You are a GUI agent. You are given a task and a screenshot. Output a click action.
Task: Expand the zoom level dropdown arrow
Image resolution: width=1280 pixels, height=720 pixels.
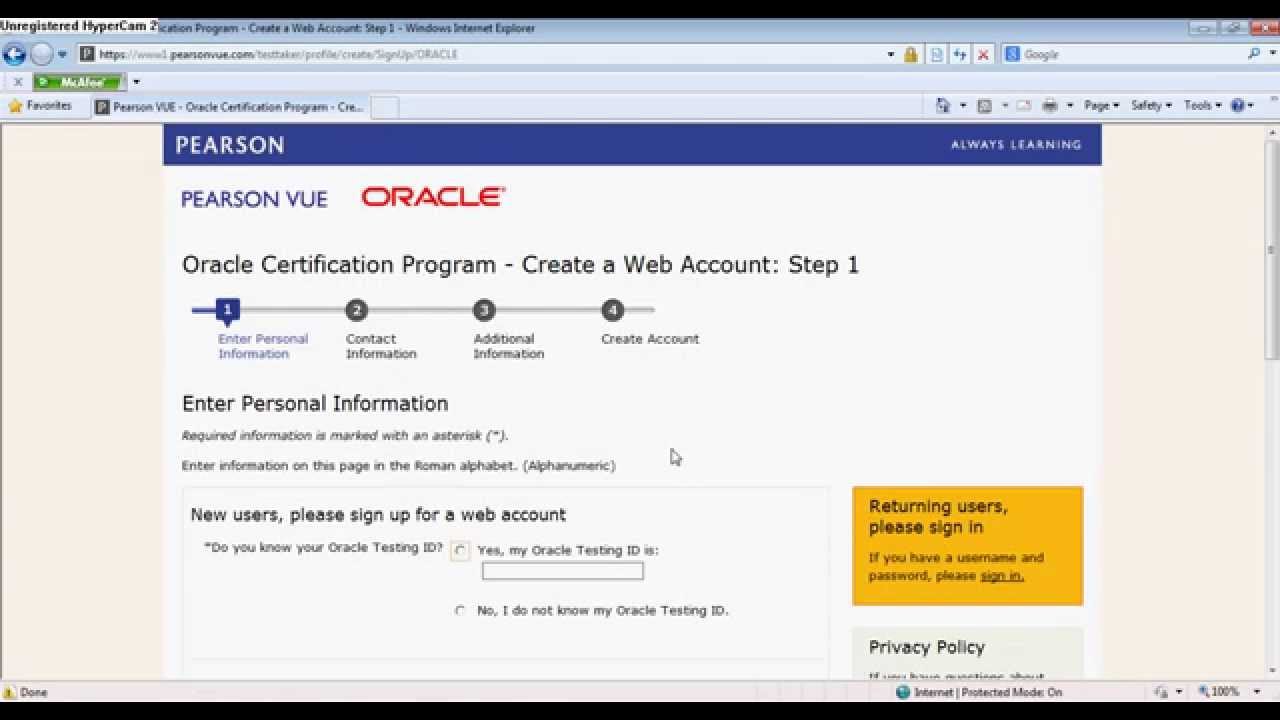coord(1257,692)
